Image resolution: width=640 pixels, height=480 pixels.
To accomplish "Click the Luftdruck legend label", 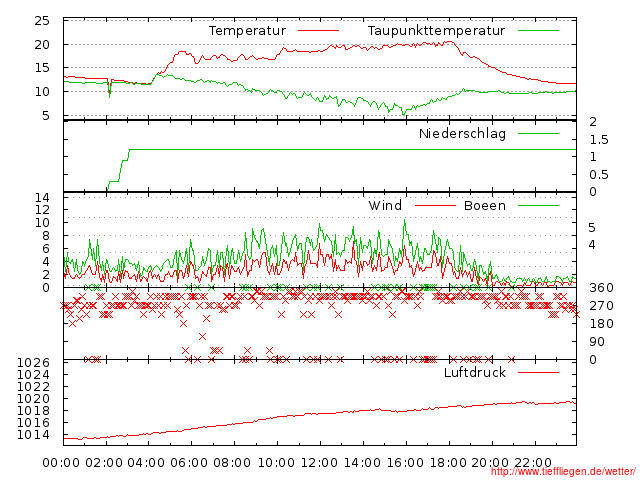I will click(475, 372).
